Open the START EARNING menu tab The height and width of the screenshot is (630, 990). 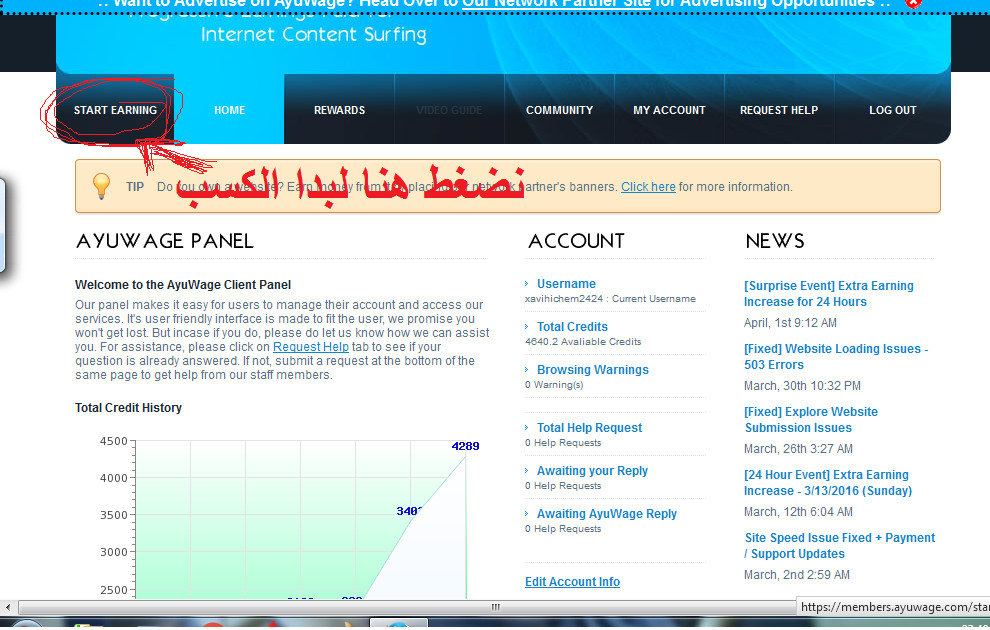coord(115,110)
